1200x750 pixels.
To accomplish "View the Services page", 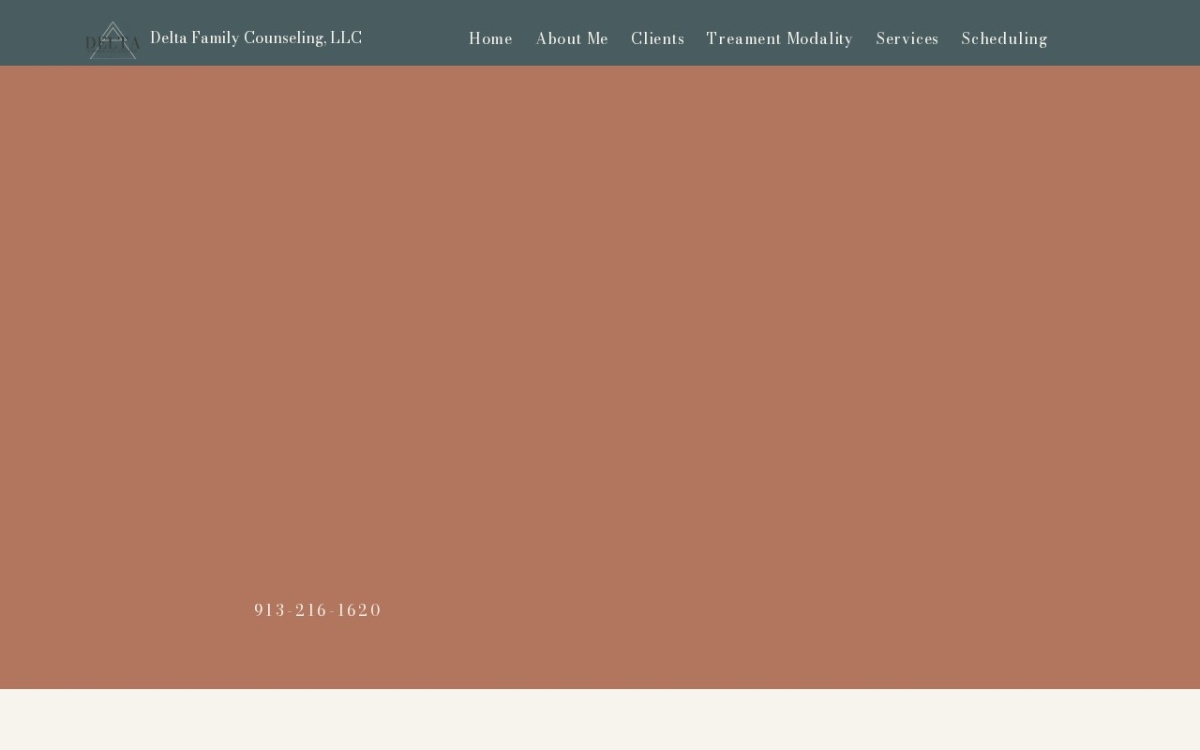I will click(907, 39).
